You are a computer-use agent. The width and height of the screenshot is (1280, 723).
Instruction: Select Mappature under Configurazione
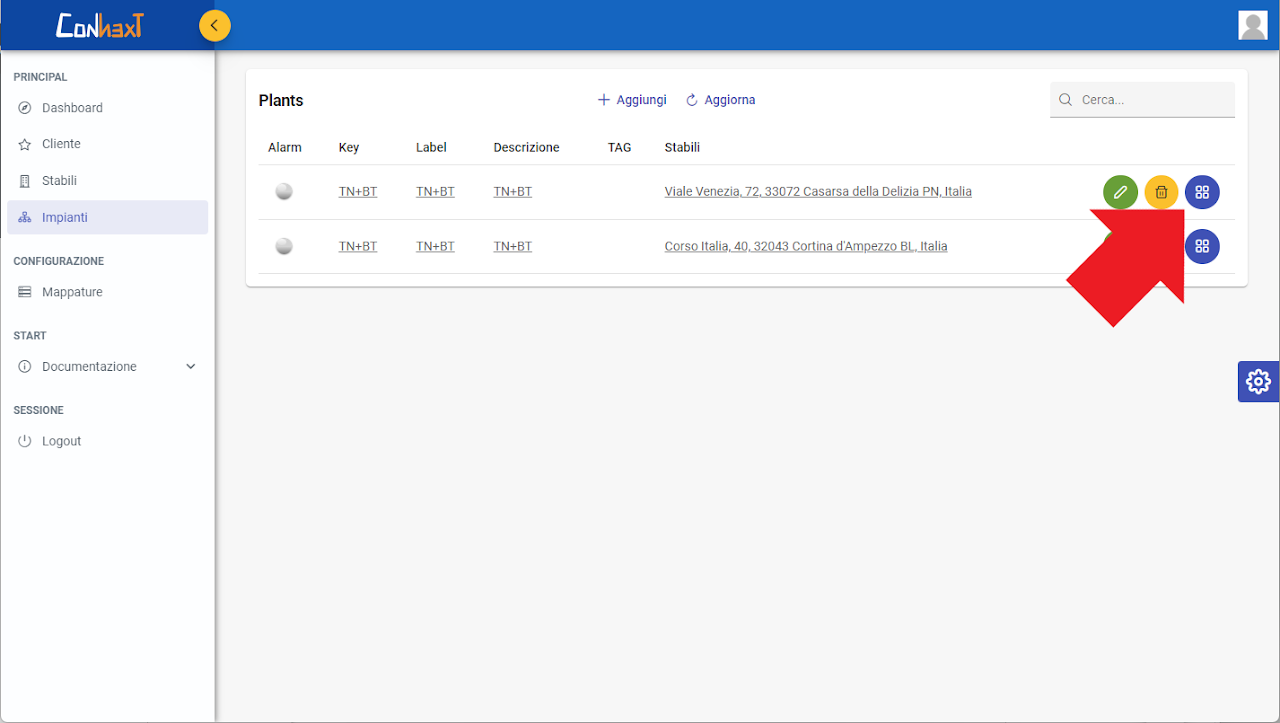(72, 292)
